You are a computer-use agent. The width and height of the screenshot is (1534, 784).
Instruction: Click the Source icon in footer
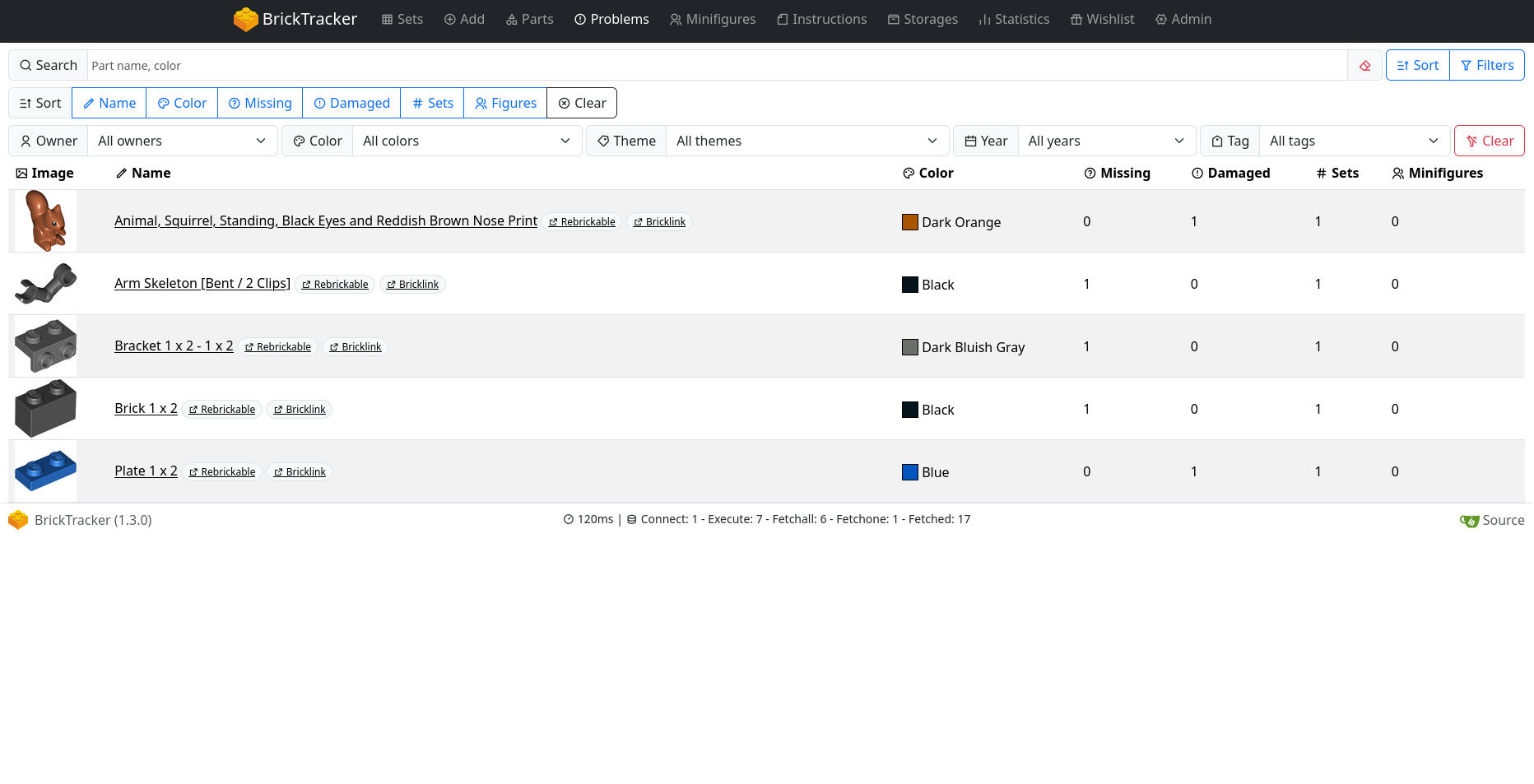point(1469,521)
